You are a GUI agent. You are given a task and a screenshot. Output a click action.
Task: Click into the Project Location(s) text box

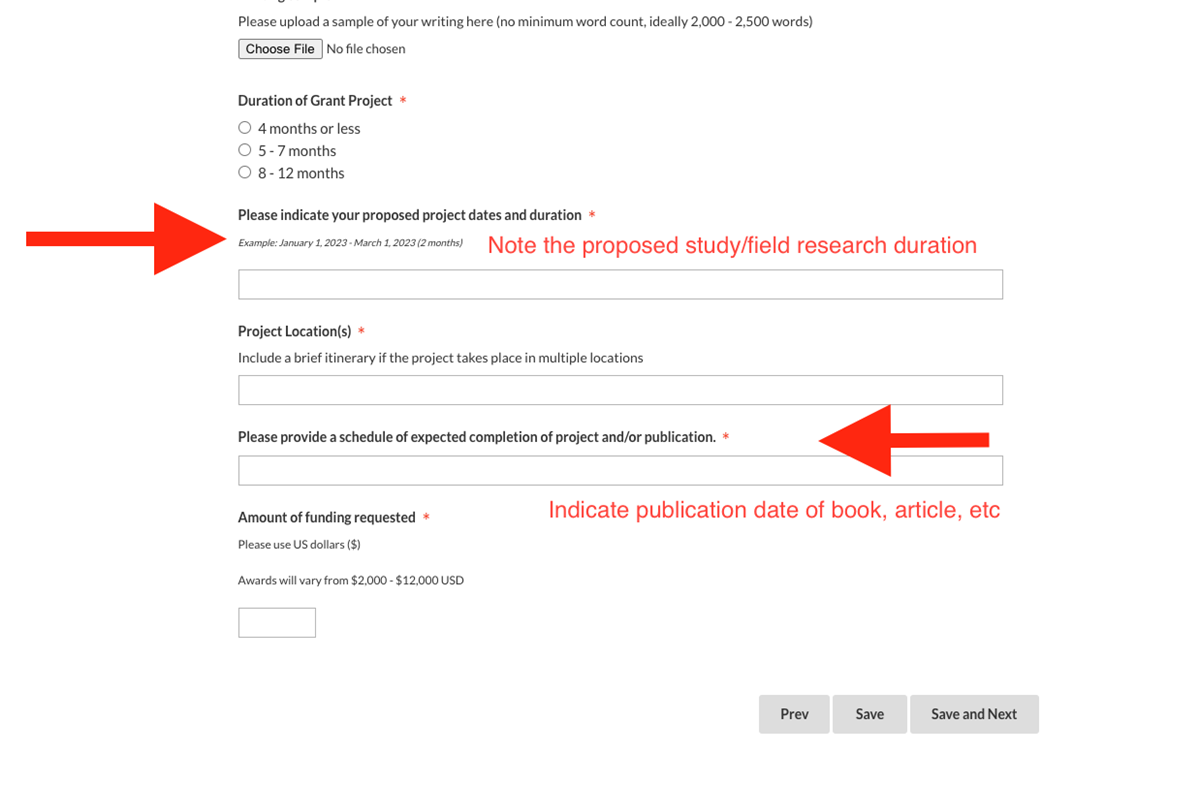click(620, 390)
